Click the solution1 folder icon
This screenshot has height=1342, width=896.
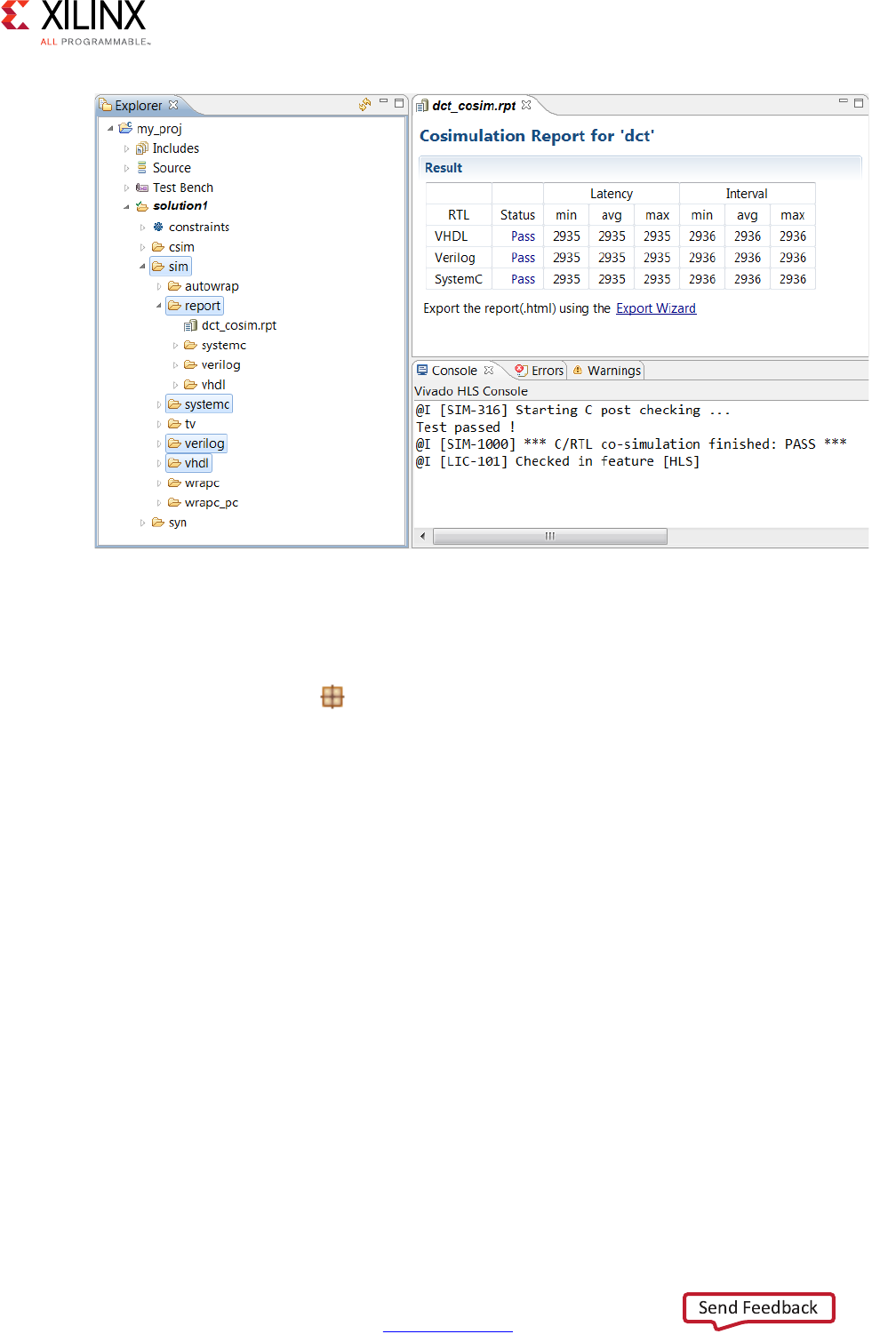142,206
